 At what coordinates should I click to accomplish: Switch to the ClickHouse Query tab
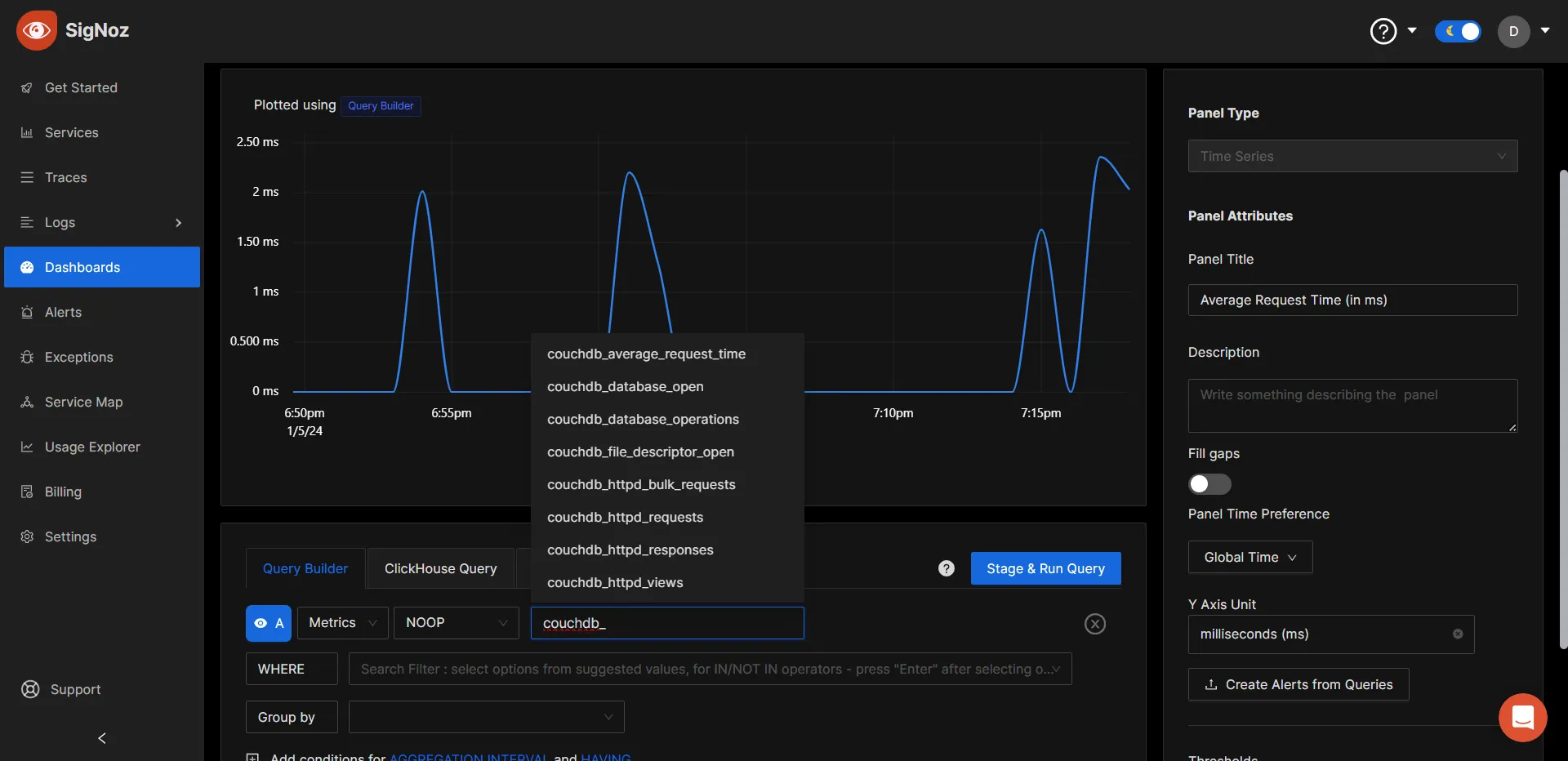click(440, 568)
